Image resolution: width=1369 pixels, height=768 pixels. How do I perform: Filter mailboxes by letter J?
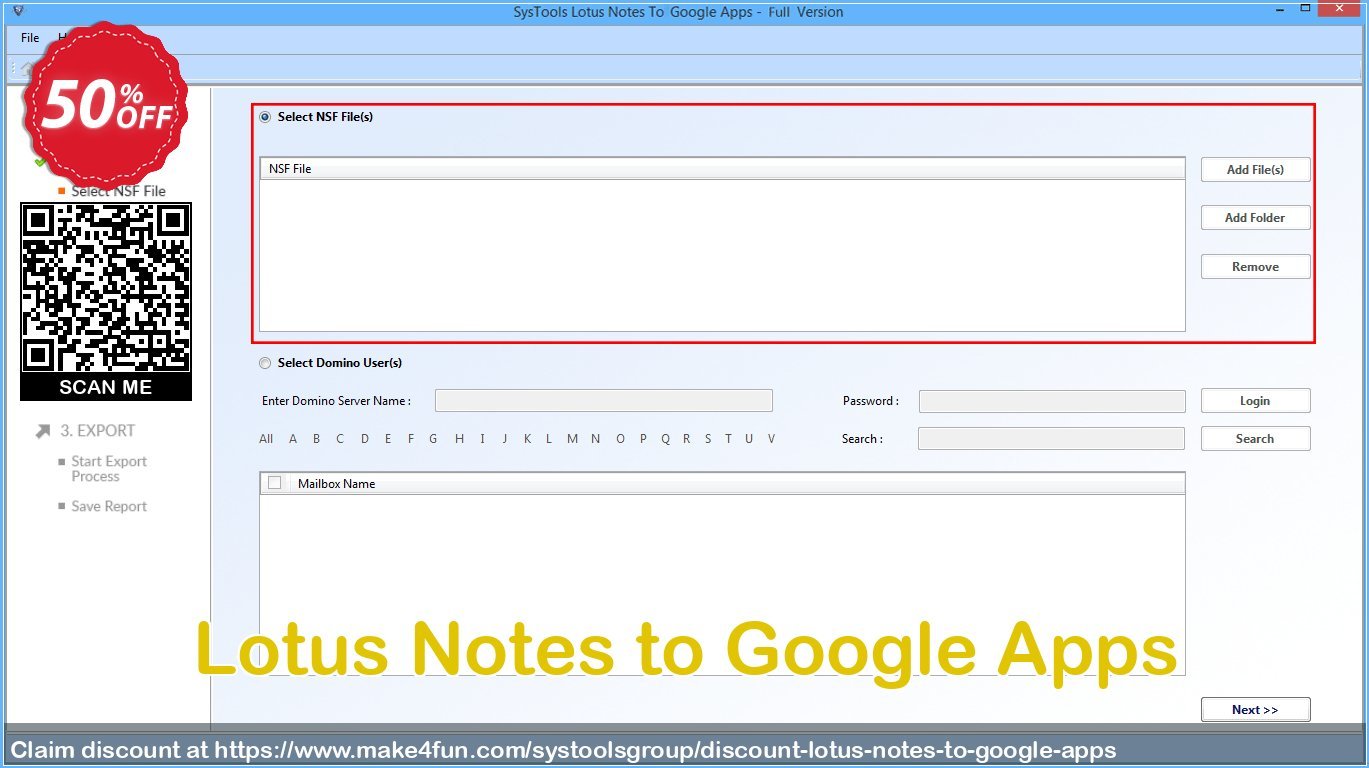point(505,439)
